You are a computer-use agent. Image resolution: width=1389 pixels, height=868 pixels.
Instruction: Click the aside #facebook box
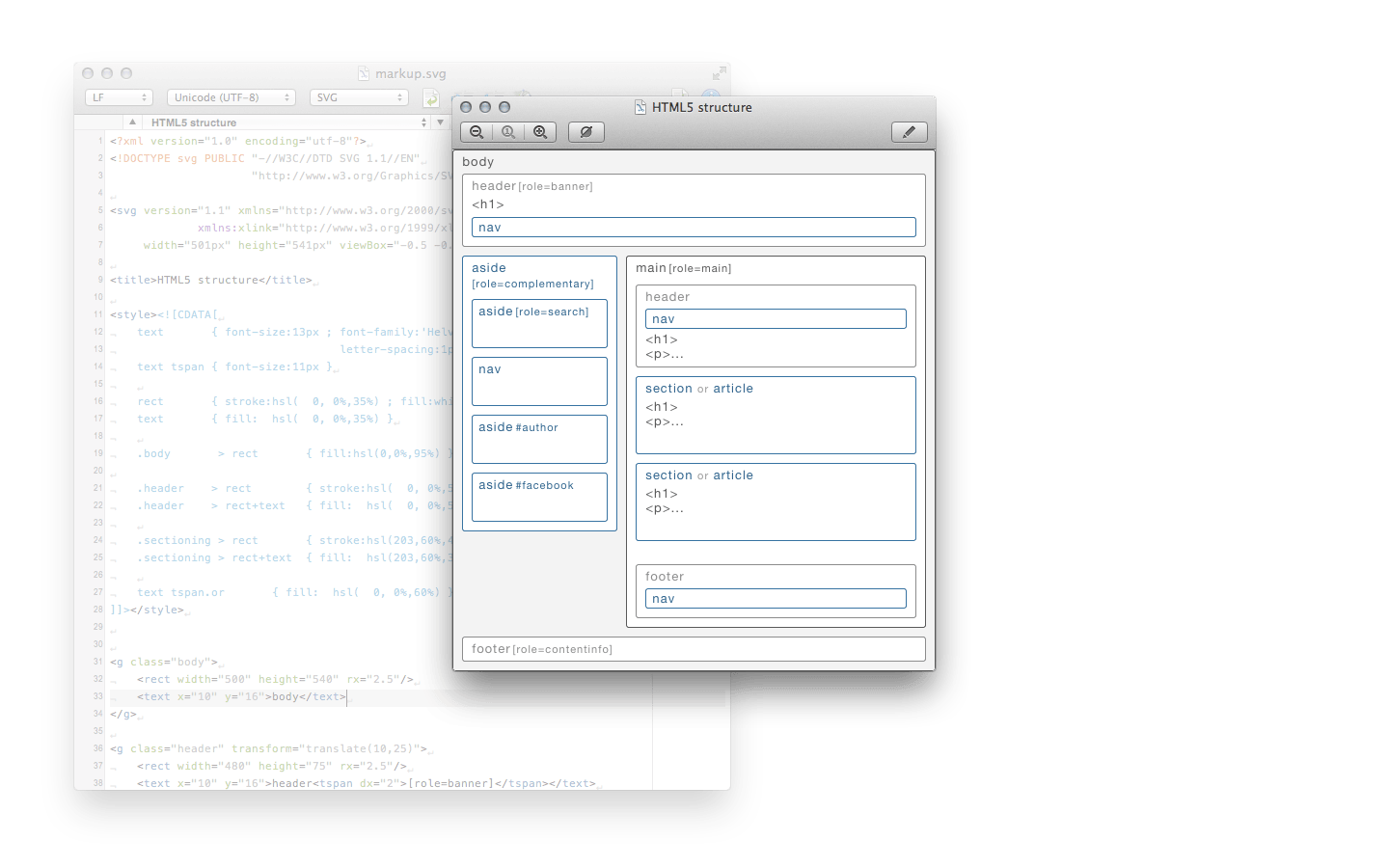539,498
